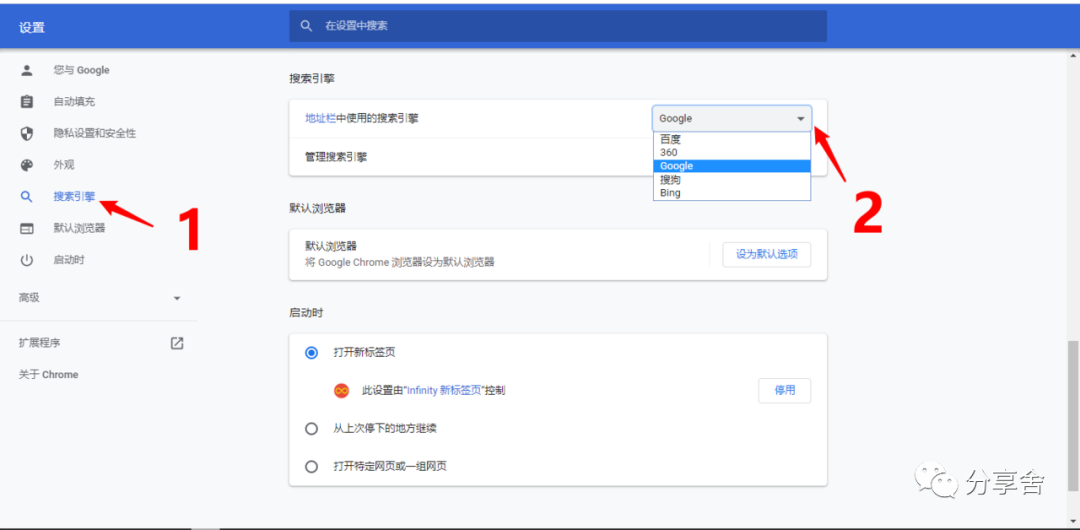This screenshot has width=1080, height=530.
Task: Click the 停用 button for Infinity extension
Action: 785,390
